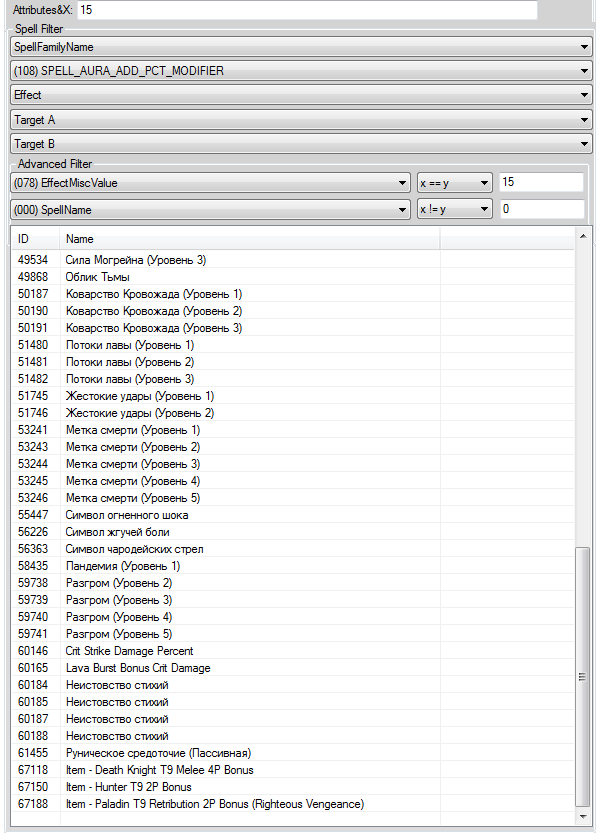Change the x != y comparison operator

pos(454,209)
